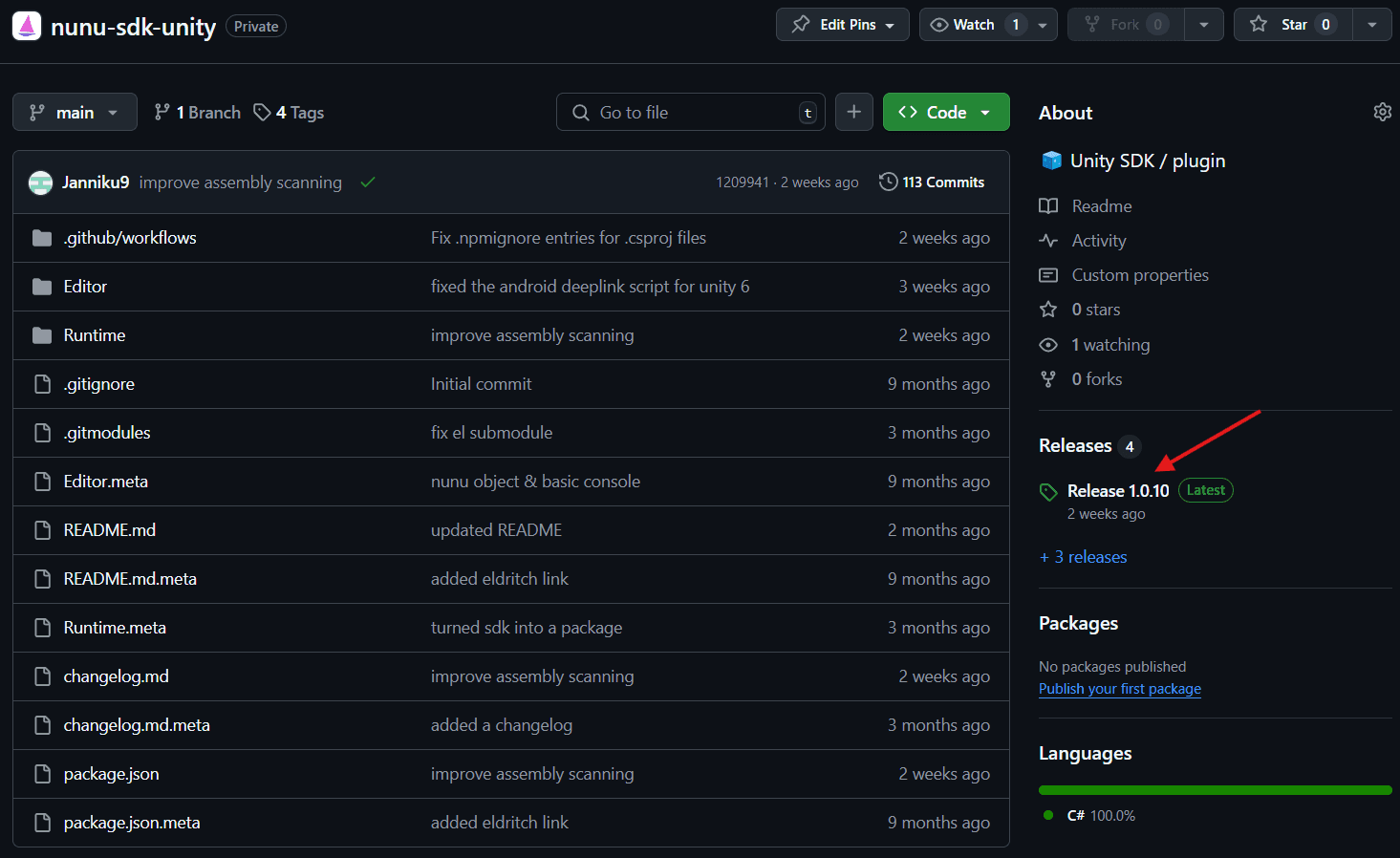Click the commits history clock icon
This screenshot has width=1400, height=858.
coord(888,182)
